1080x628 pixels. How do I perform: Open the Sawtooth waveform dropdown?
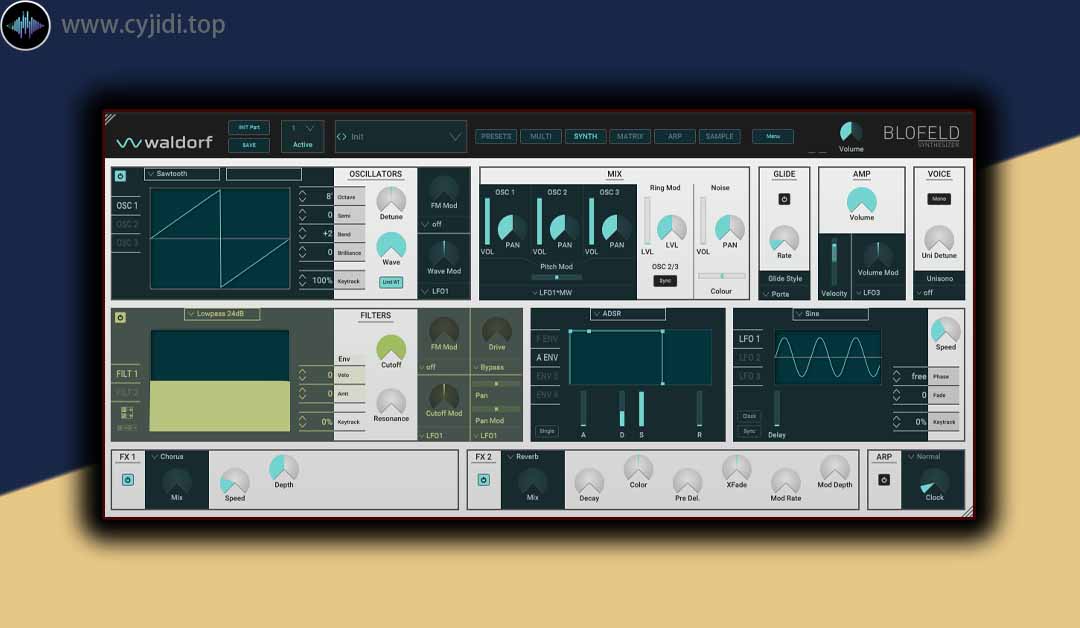(183, 174)
